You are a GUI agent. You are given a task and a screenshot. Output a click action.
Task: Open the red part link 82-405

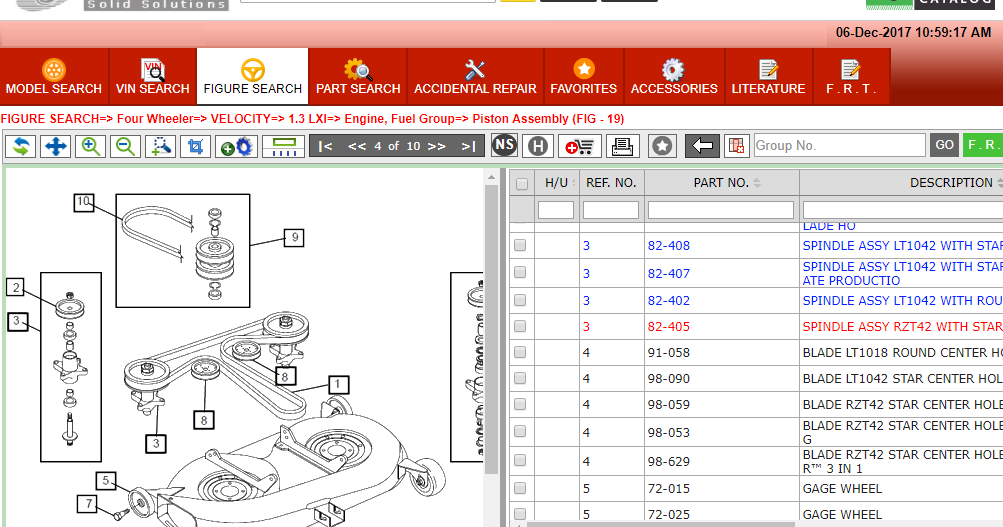click(668, 327)
